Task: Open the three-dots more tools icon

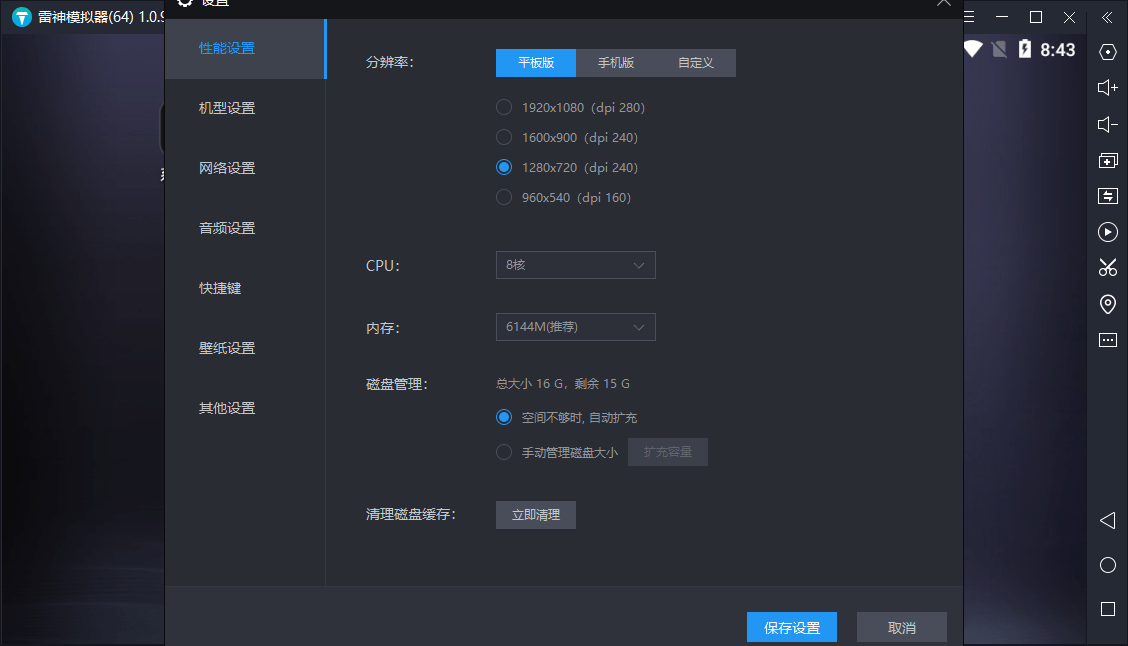Action: tap(1107, 340)
